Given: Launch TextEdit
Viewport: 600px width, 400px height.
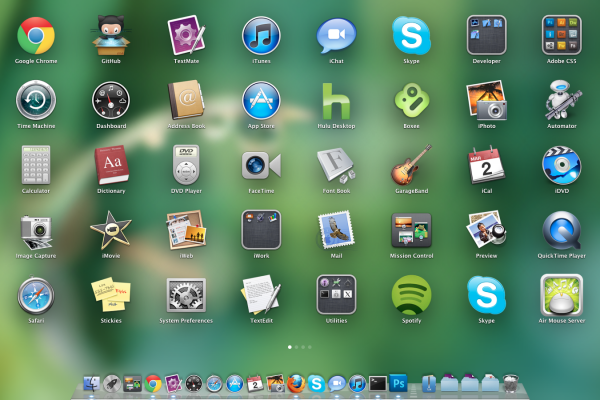Looking at the screenshot, I should click(x=261, y=295).
